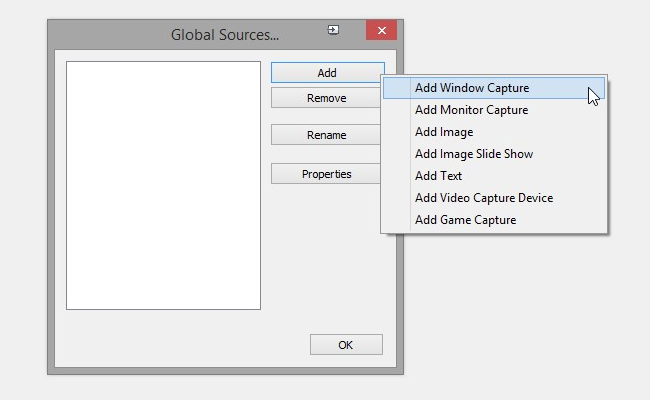
Task: Click the gray dialog frame border at bottom
Action: point(225,371)
